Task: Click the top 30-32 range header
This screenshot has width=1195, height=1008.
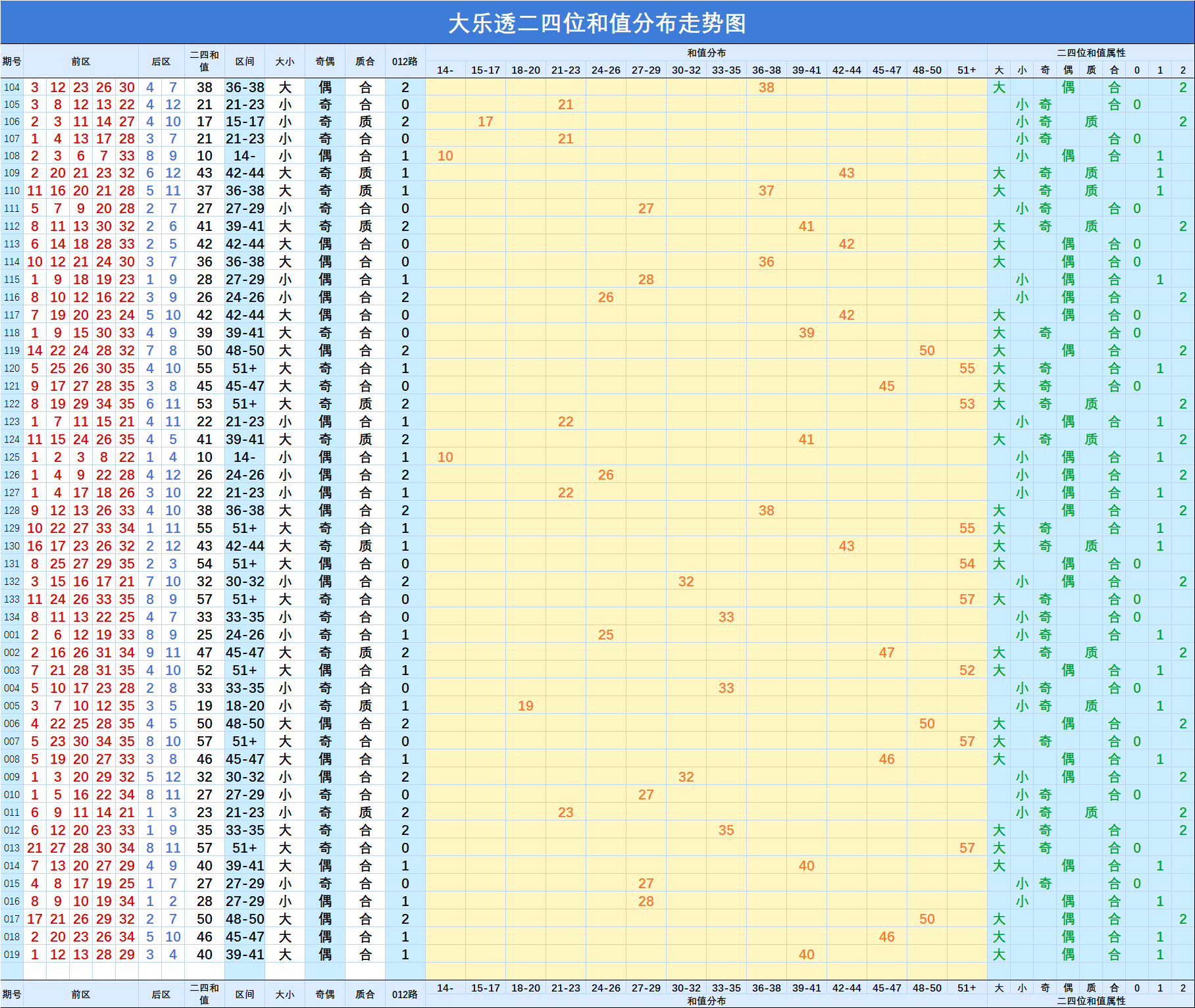Action: tap(686, 70)
